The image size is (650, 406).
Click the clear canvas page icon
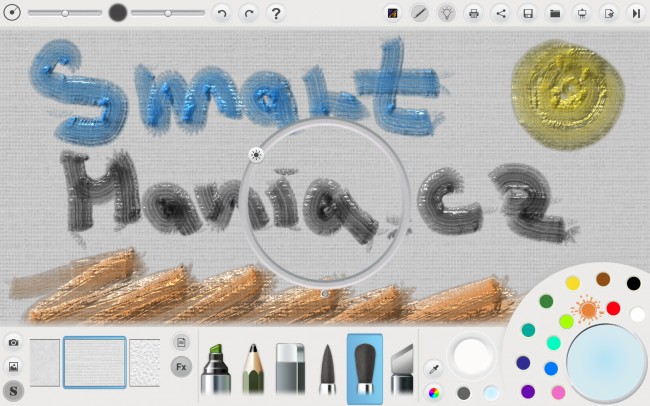pyautogui.click(x=609, y=14)
